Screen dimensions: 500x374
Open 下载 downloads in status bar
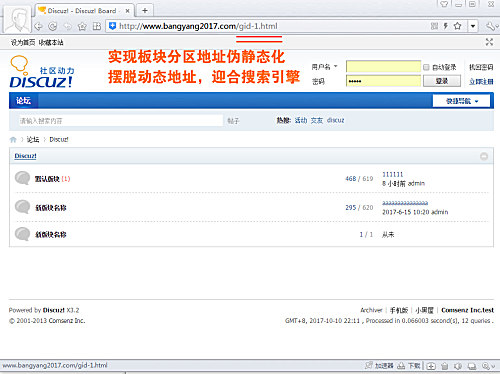(x=409, y=366)
